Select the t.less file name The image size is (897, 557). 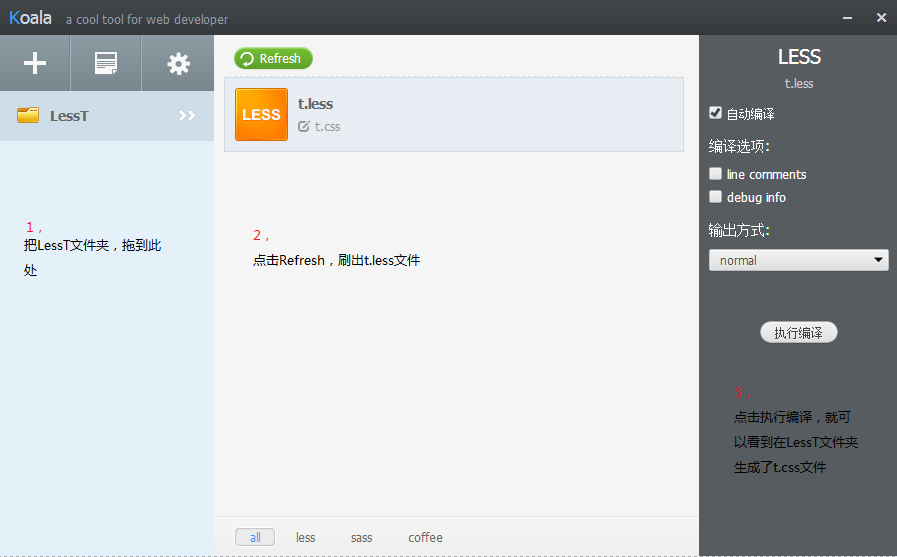point(315,104)
